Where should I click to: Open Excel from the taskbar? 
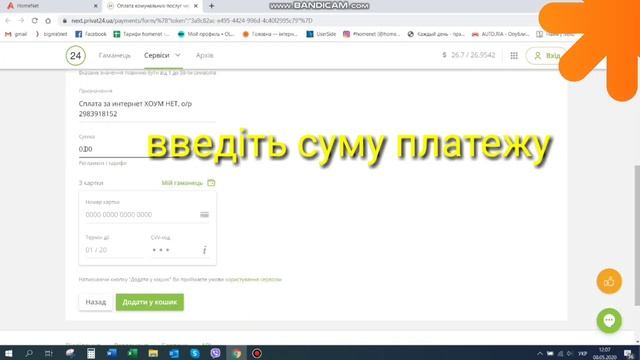tap(132, 353)
